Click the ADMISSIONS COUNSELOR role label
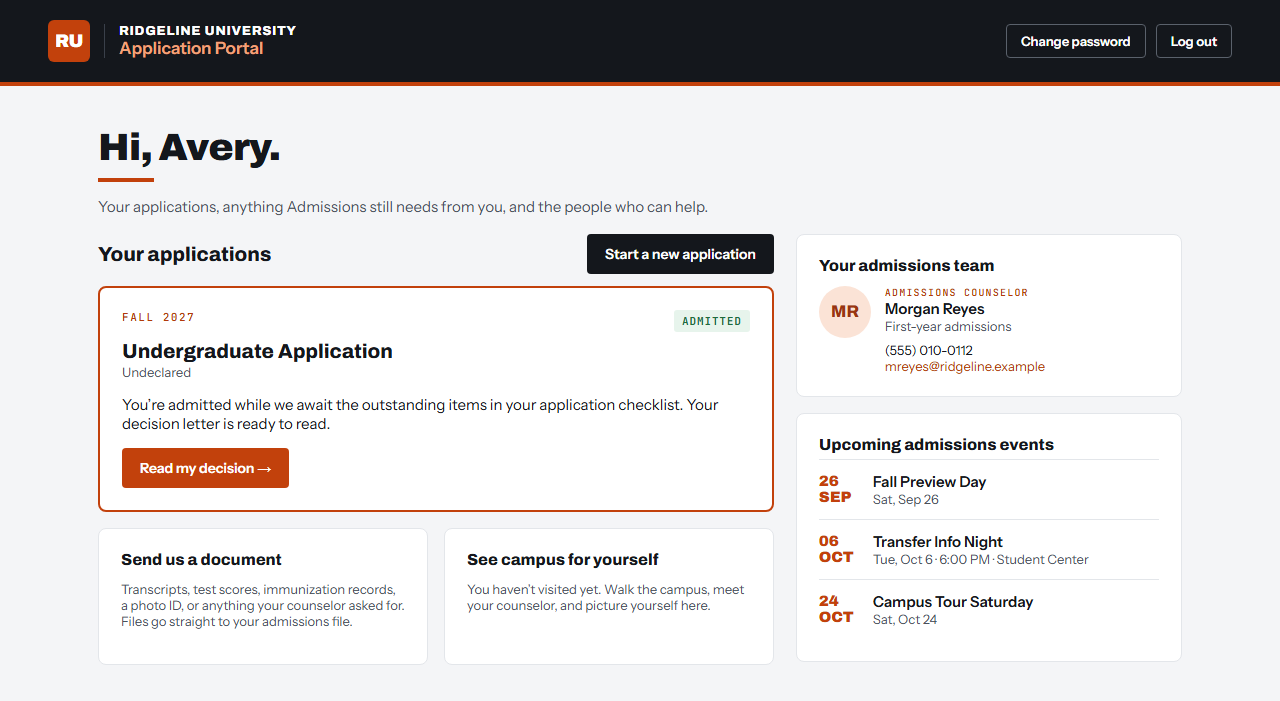The width and height of the screenshot is (1280, 701). (956, 293)
